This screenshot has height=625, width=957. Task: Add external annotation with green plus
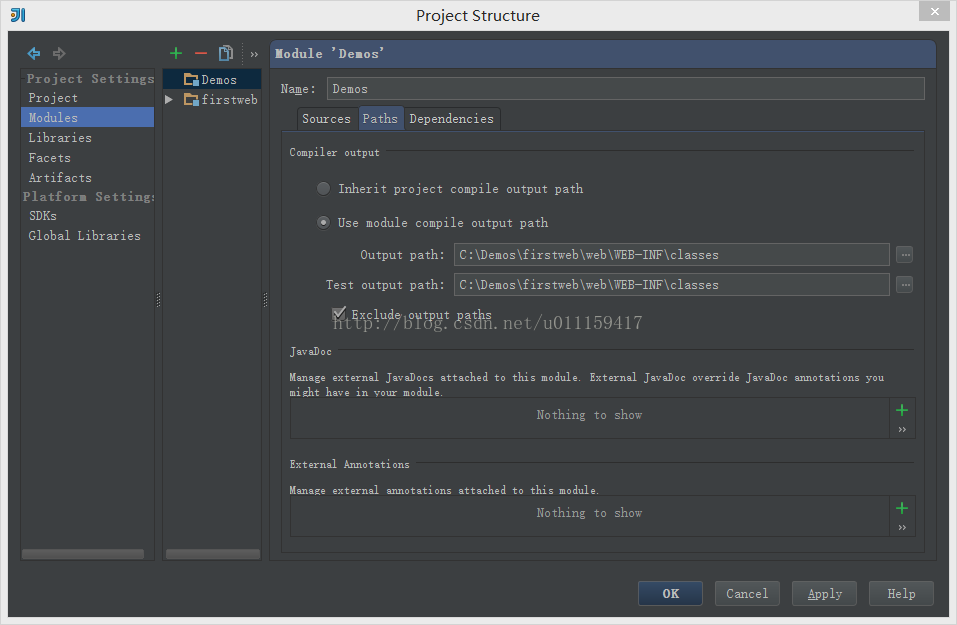point(902,508)
